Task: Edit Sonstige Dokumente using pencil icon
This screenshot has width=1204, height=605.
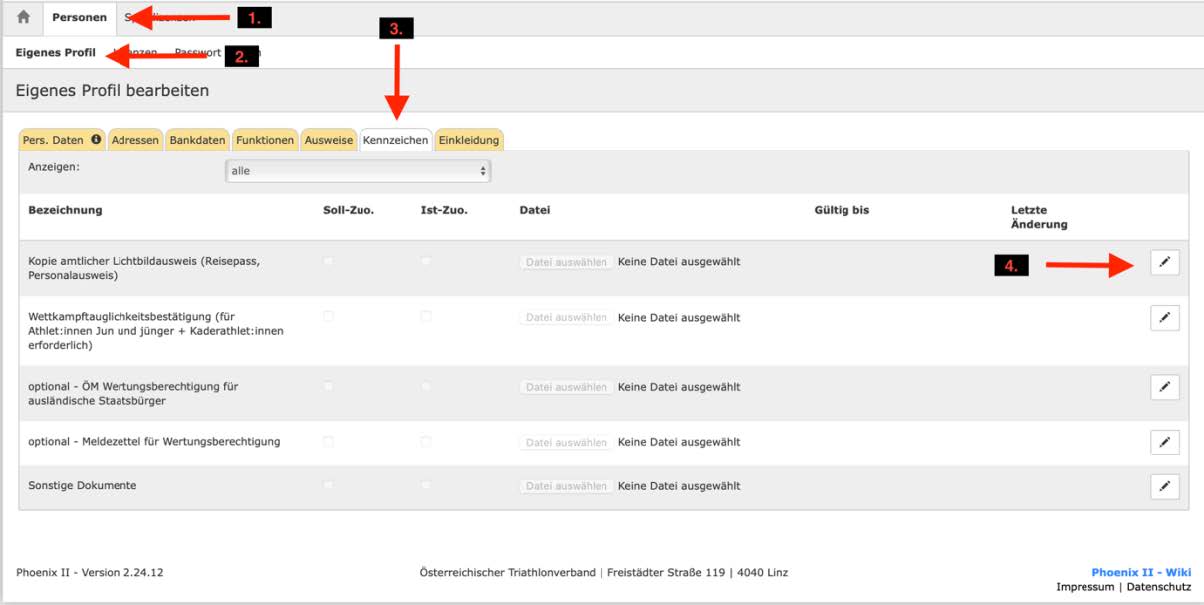Action: (1164, 486)
